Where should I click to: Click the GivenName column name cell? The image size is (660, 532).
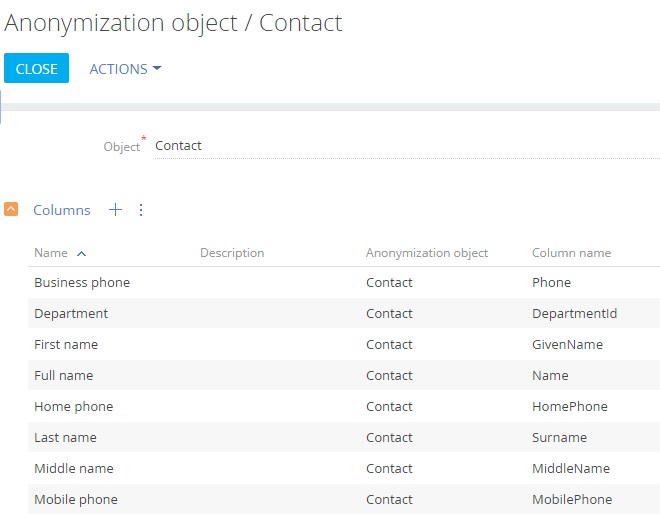pos(567,345)
